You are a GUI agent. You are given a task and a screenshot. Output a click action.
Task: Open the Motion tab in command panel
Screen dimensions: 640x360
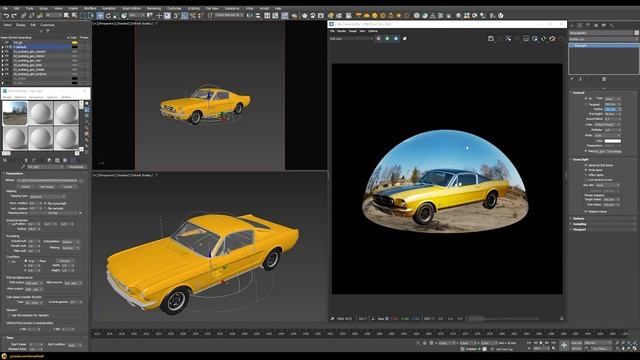[x=596, y=25]
